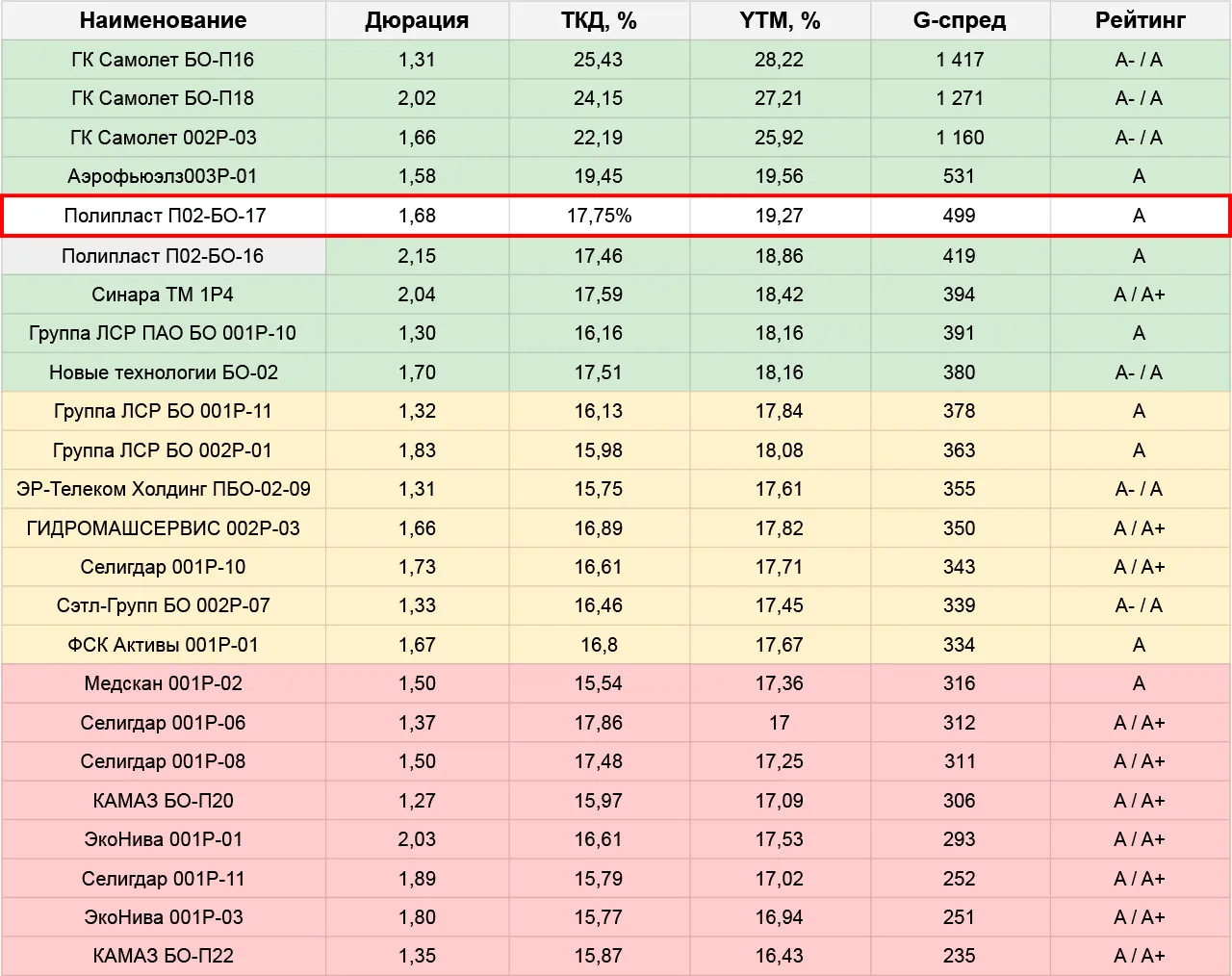The height and width of the screenshot is (976, 1232).
Task: Select ТКД value "17,48" for Селигдар 001Р-08
Action: (x=599, y=761)
